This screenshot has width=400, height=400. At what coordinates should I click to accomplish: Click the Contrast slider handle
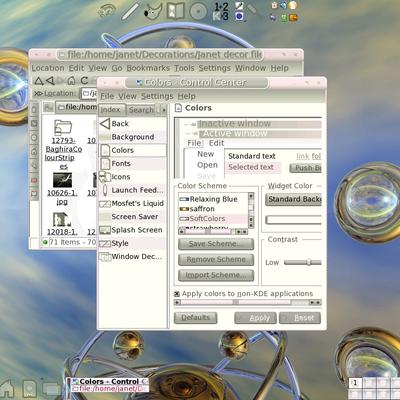tap(309, 262)
